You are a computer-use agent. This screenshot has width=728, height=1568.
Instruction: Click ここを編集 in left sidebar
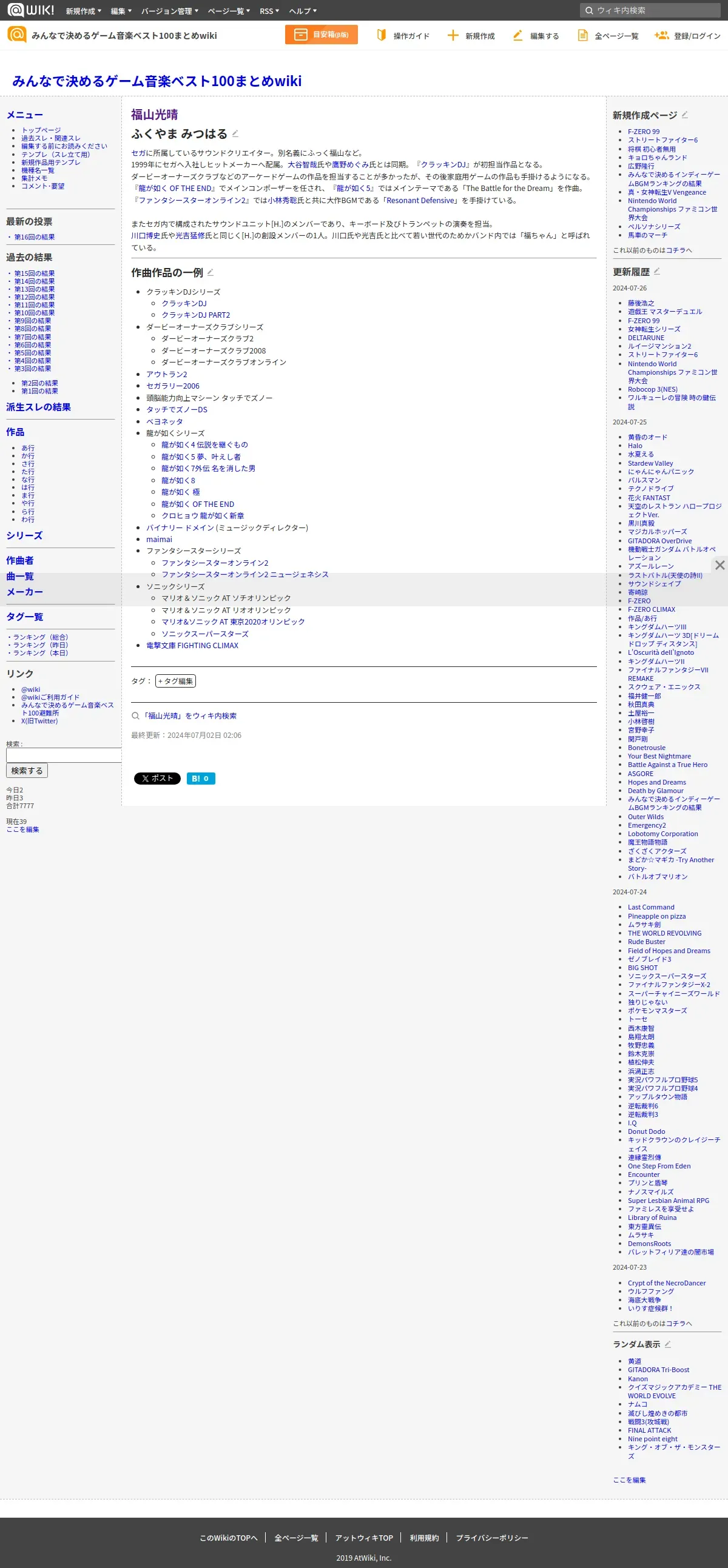22,829
